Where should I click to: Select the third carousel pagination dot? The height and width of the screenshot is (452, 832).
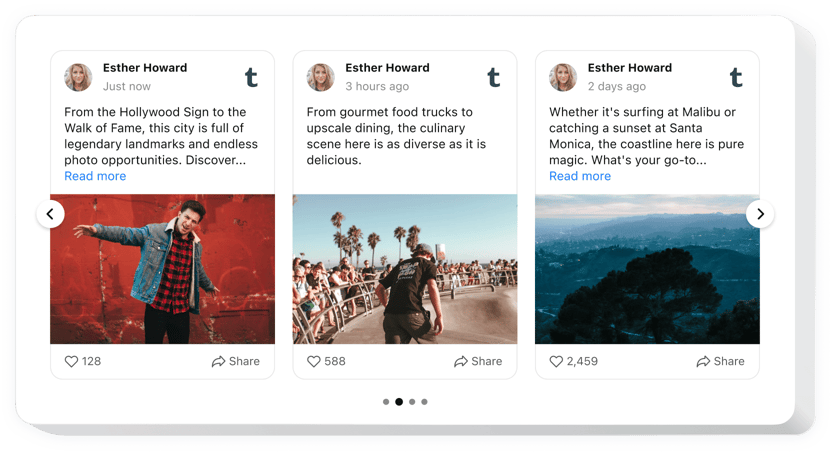(412, 402)
